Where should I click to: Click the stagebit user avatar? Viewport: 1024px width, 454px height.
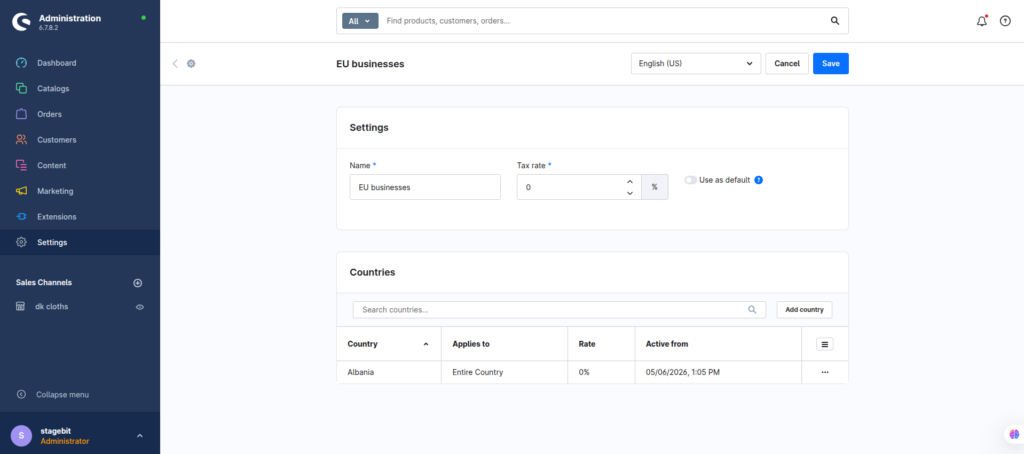(x=21, y=436)
